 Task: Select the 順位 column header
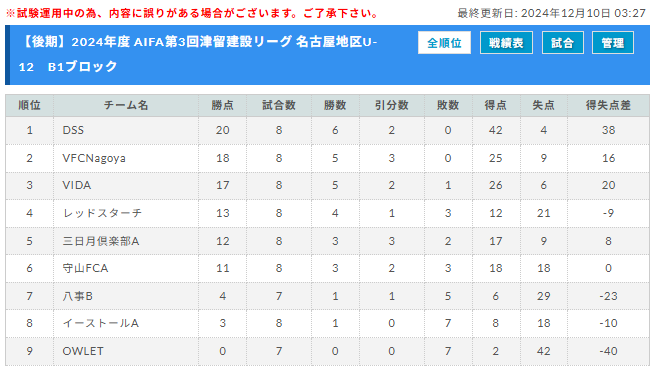30,106
